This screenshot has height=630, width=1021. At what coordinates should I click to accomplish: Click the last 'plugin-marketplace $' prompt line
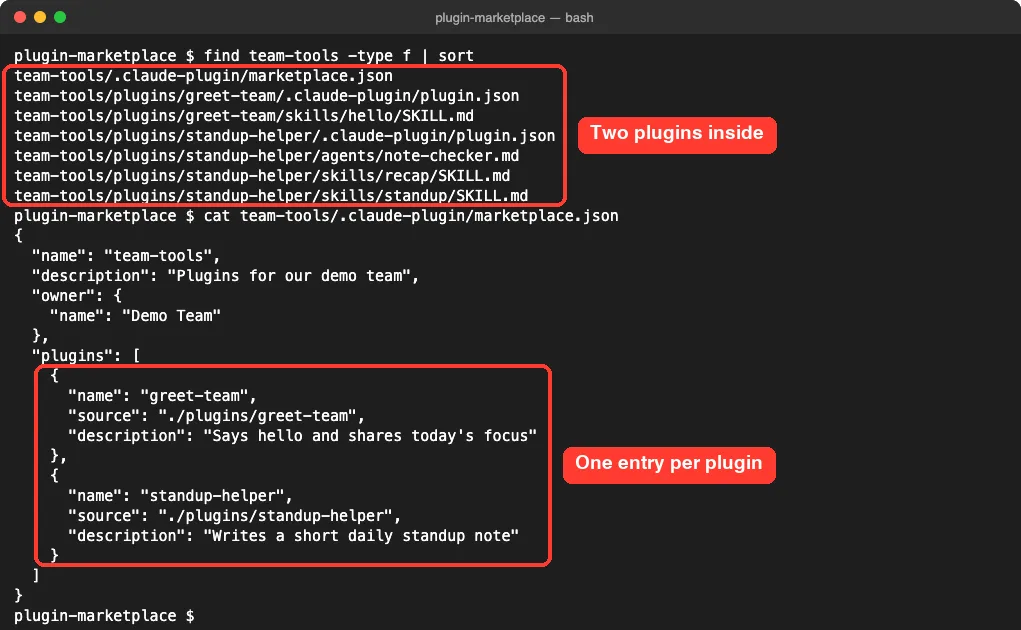tap(104, 616)
